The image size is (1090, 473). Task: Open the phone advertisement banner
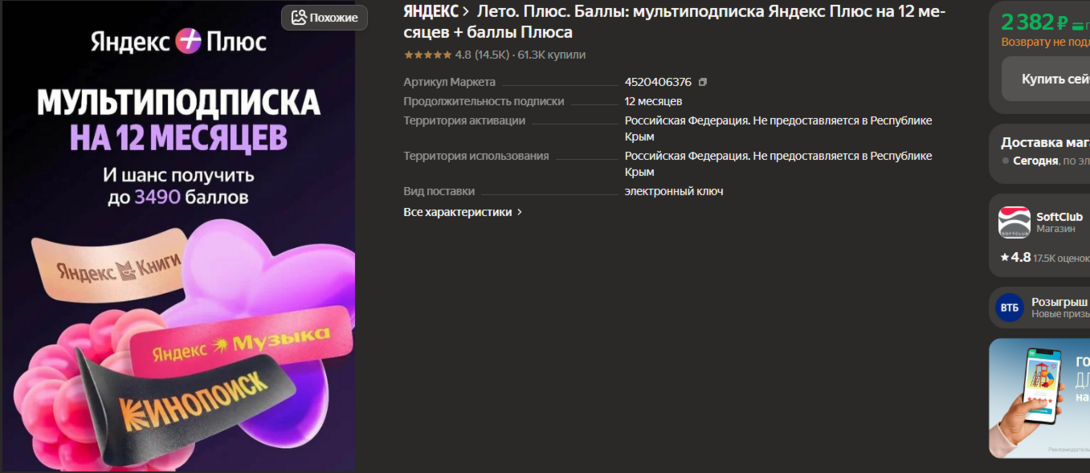1039,399
